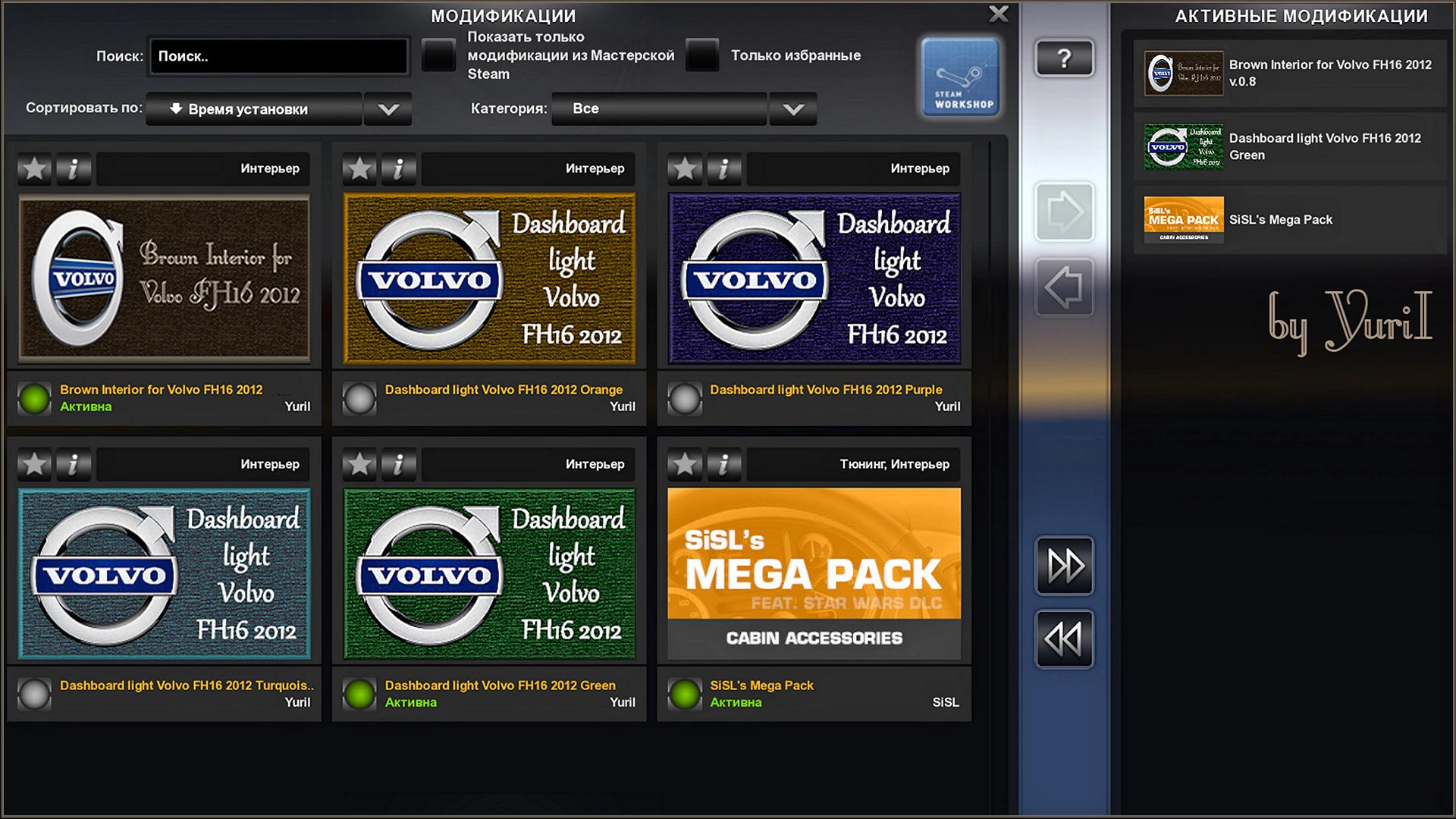Click double left arrows to deactivate all
The image size is (1456, 819).
coord(1064,639)
